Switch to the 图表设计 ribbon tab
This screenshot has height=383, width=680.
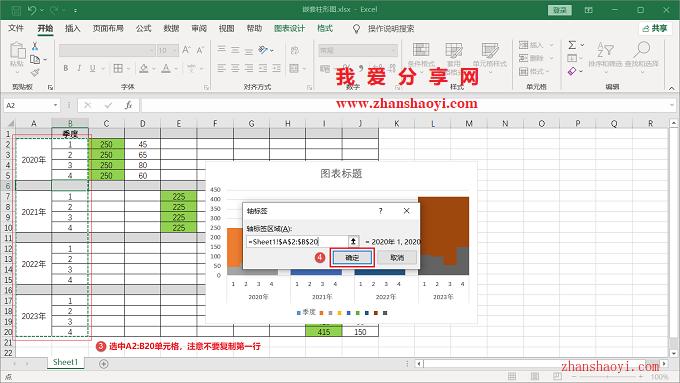click(x=289, y=28)
